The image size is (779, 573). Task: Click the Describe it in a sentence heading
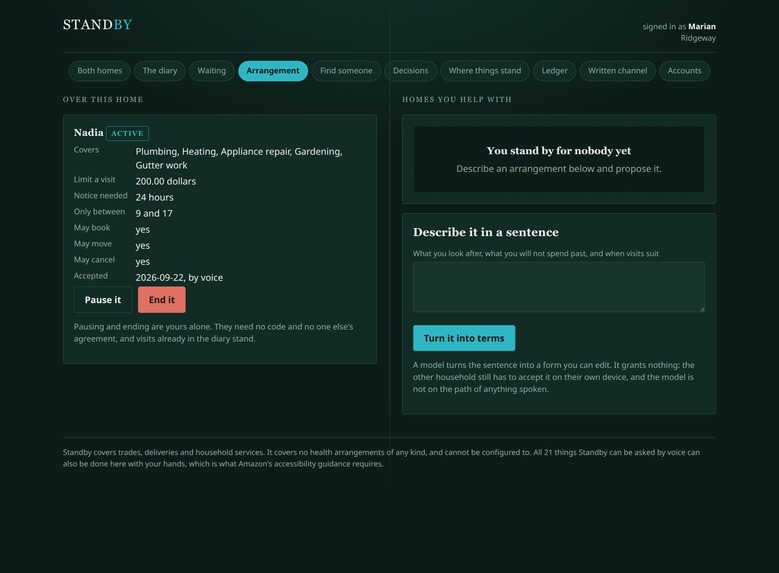point(485,232)
